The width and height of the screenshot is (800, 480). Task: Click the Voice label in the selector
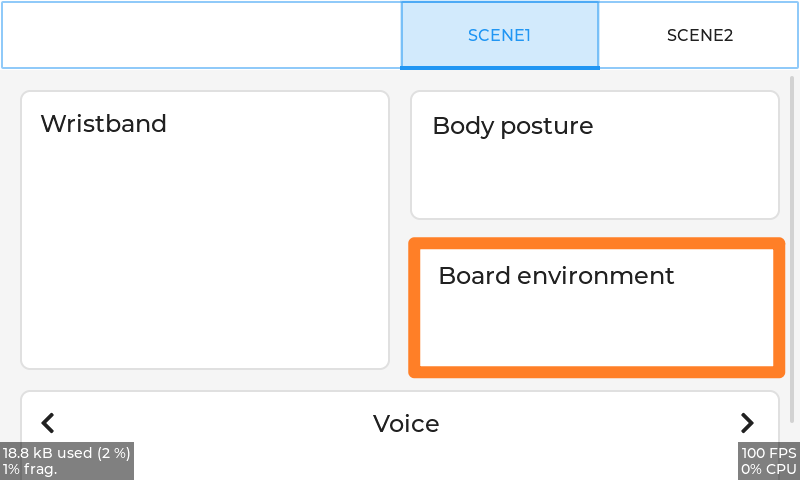[406, 424]
